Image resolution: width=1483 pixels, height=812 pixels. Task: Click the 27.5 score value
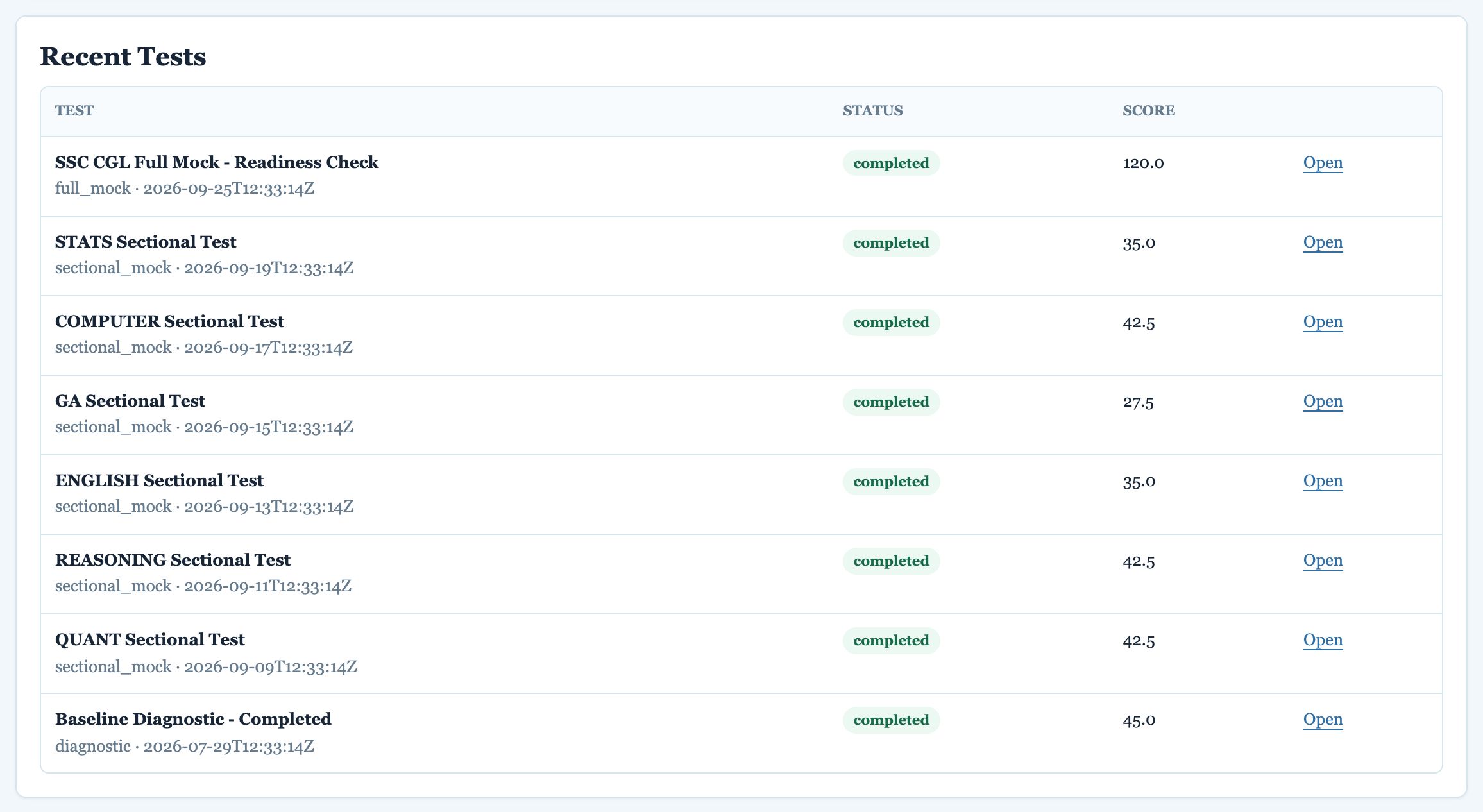click(1138, 402)
